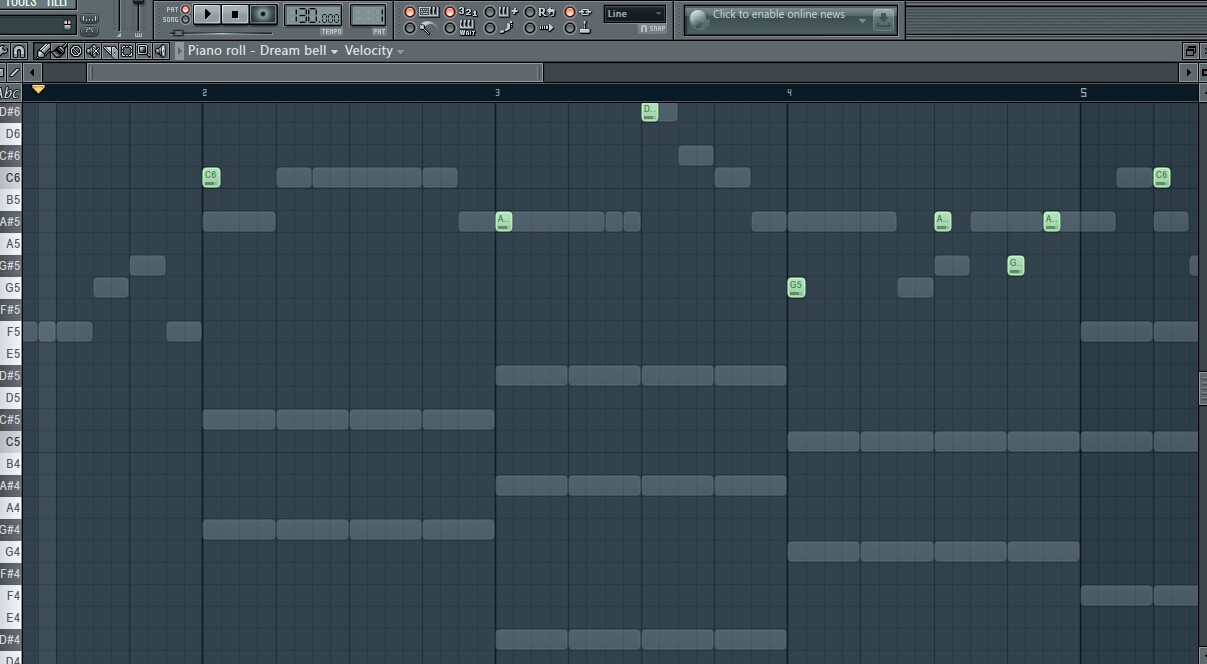This screenshot has height=664, width=1207.
Task: Select the Playback speaker tool
Action: 160,51
